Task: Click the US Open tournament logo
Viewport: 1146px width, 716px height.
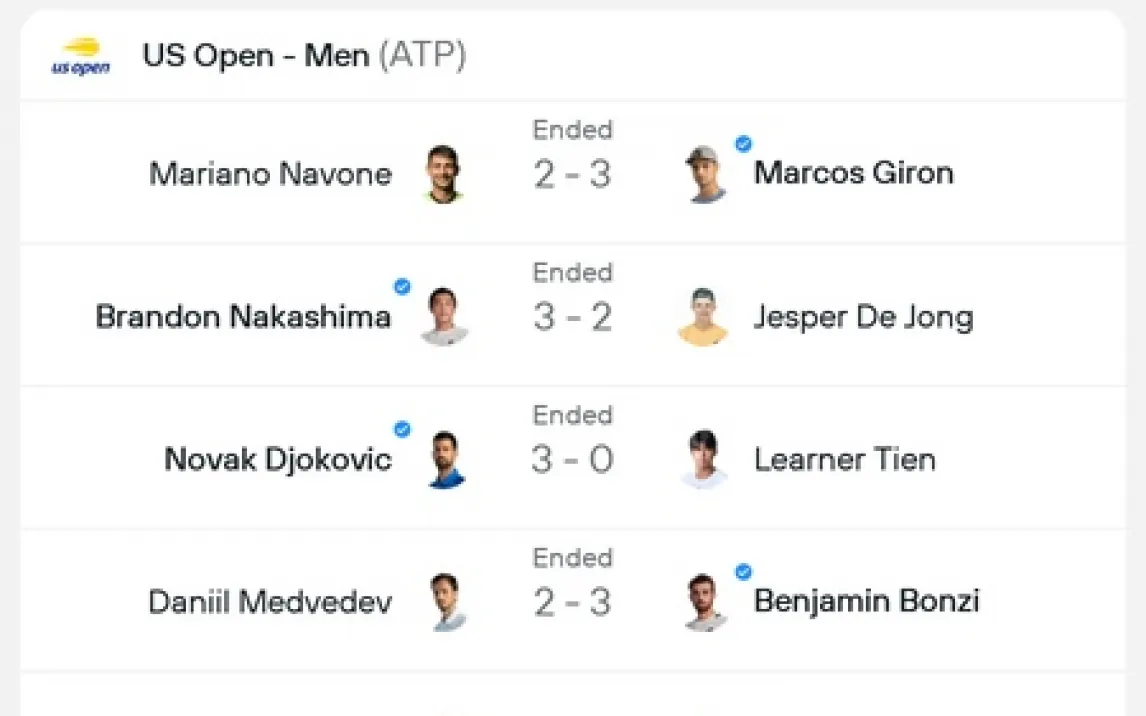Action: point(81,56)
